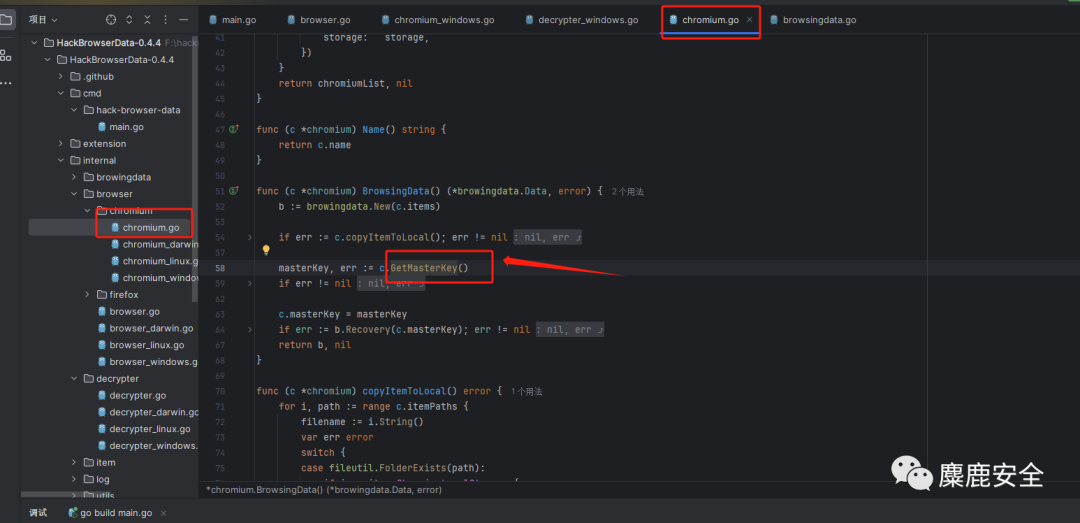The image size is (1080, 523).
Task: Click the Go file icon of decrypter.go
Action: 102,396
